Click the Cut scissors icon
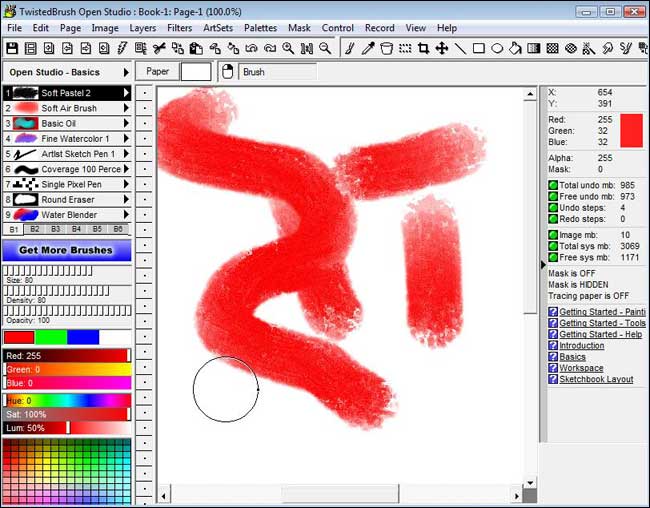 (159, 49)
